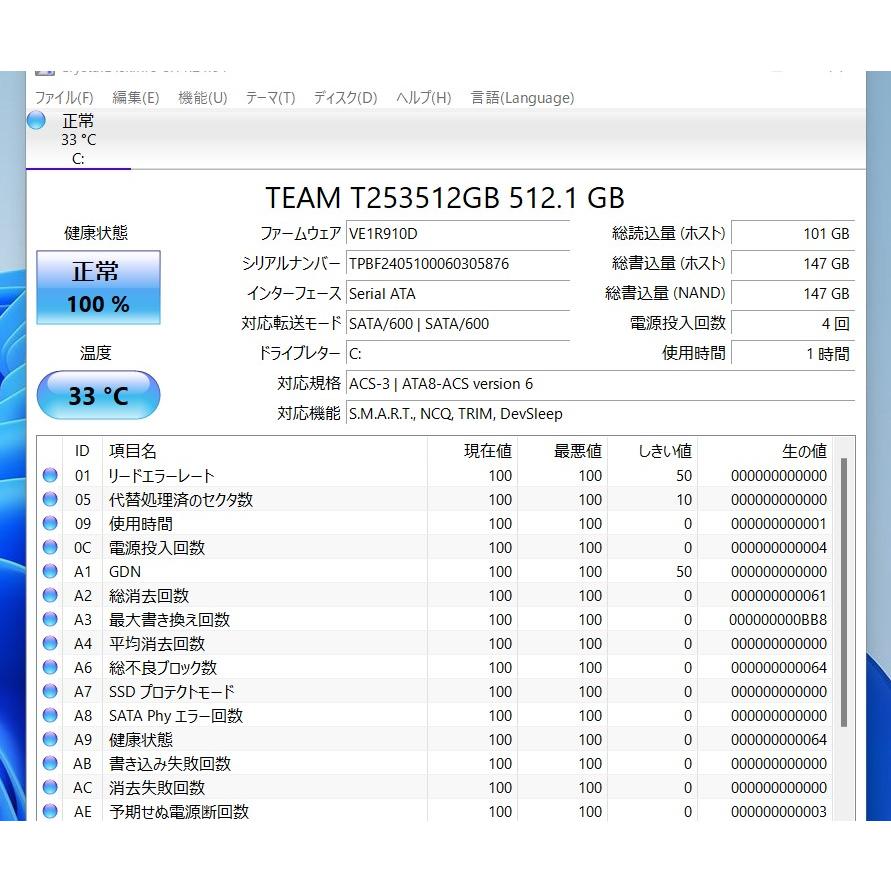Image resolution: width=891 pixels, height=891 pixels.
Task: Click status icon for 予期せぬ電源断回数
Action: tap(50, 812)
